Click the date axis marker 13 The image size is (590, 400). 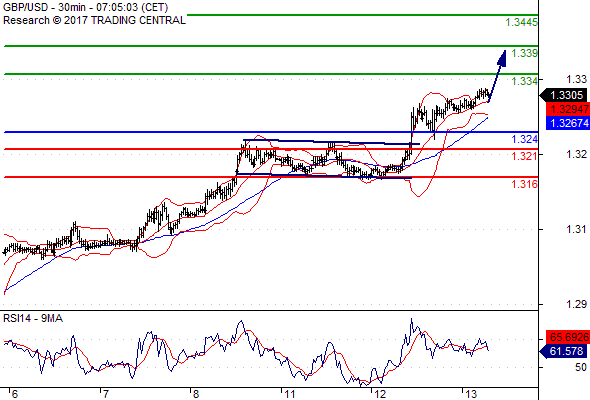pos(471,394)
